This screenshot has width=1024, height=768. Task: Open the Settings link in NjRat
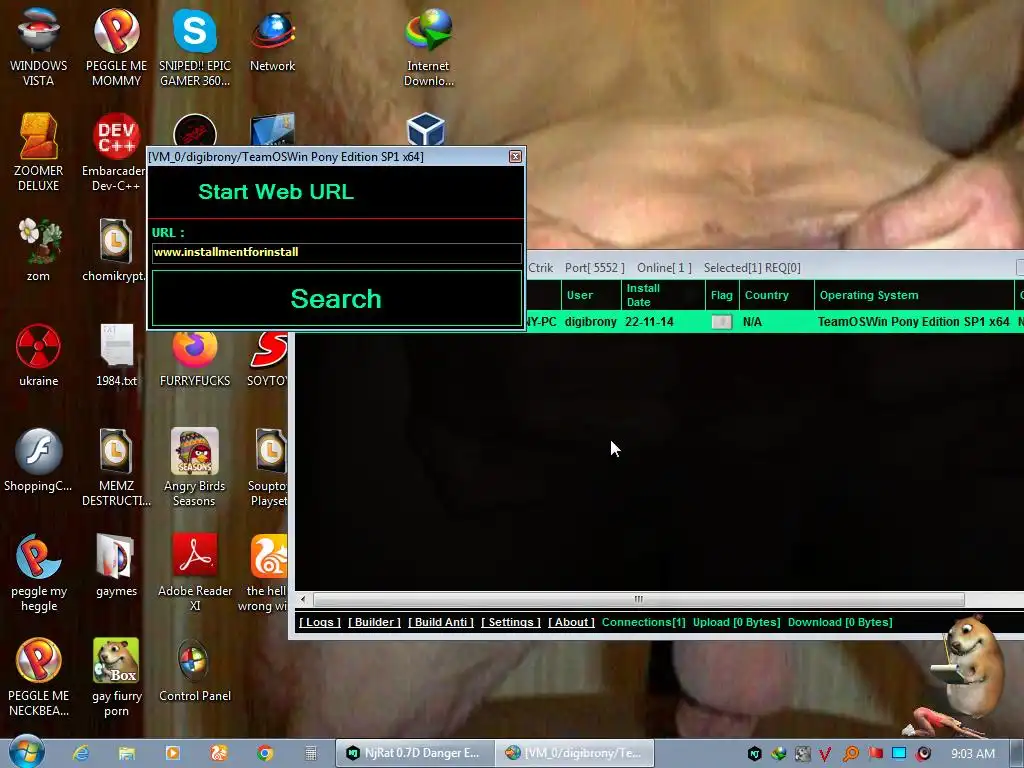pyautogui.click(x=511, y=622)
